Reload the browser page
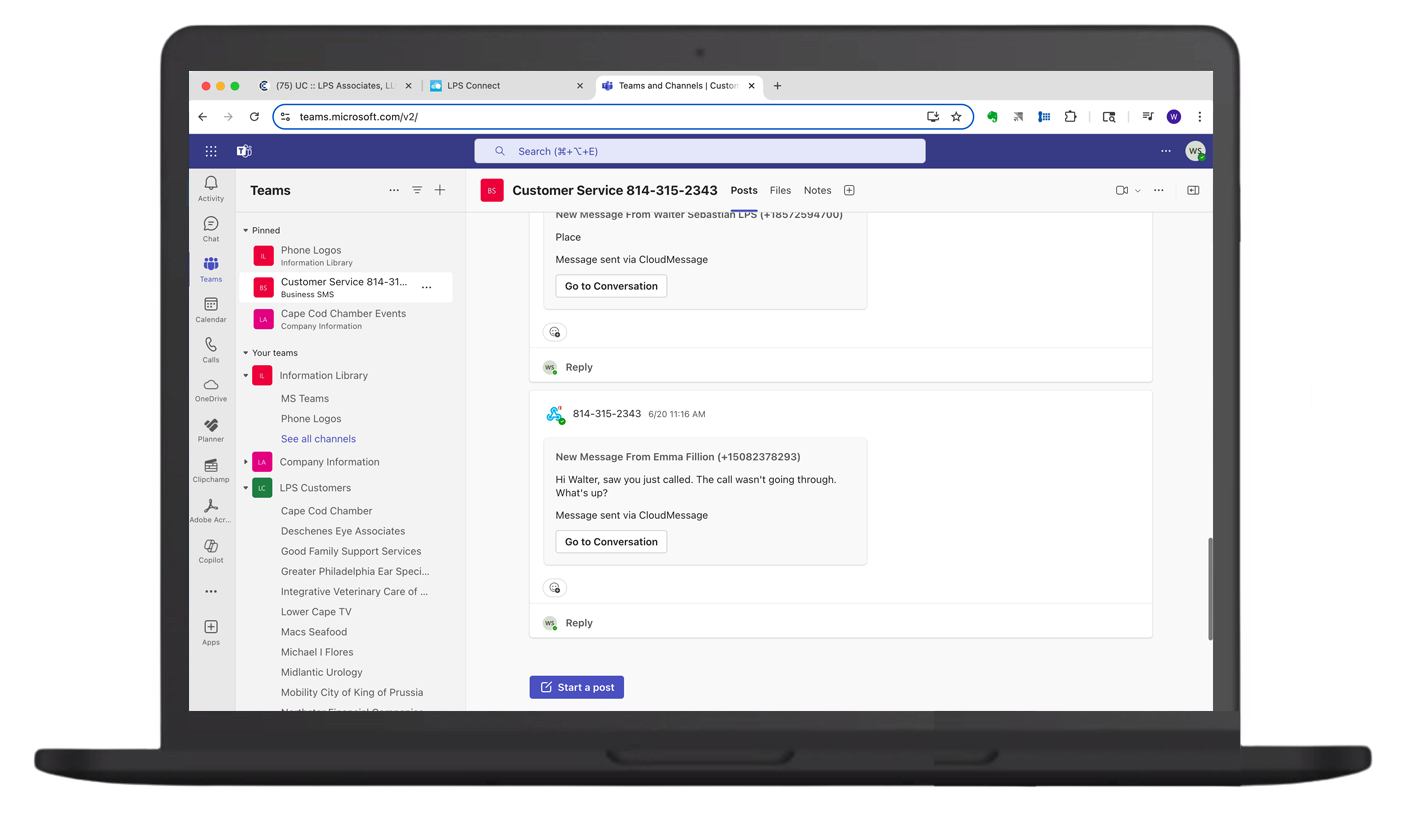This screenshot has height=829, width=1406. coord(254,116)
